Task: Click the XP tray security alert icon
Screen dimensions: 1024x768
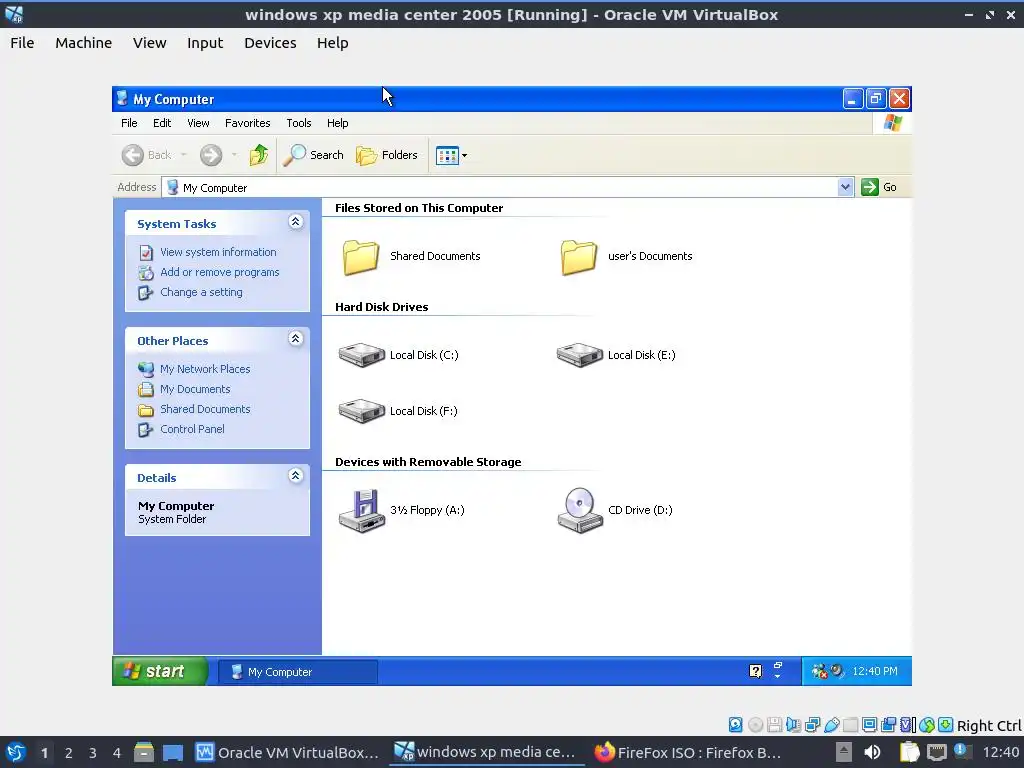Action: tap(819, 671)
